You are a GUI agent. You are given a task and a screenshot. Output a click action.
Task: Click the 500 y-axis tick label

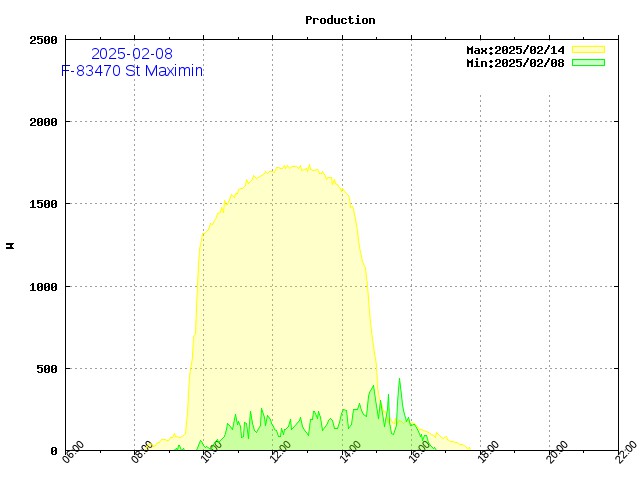click(x=46, y=369)
